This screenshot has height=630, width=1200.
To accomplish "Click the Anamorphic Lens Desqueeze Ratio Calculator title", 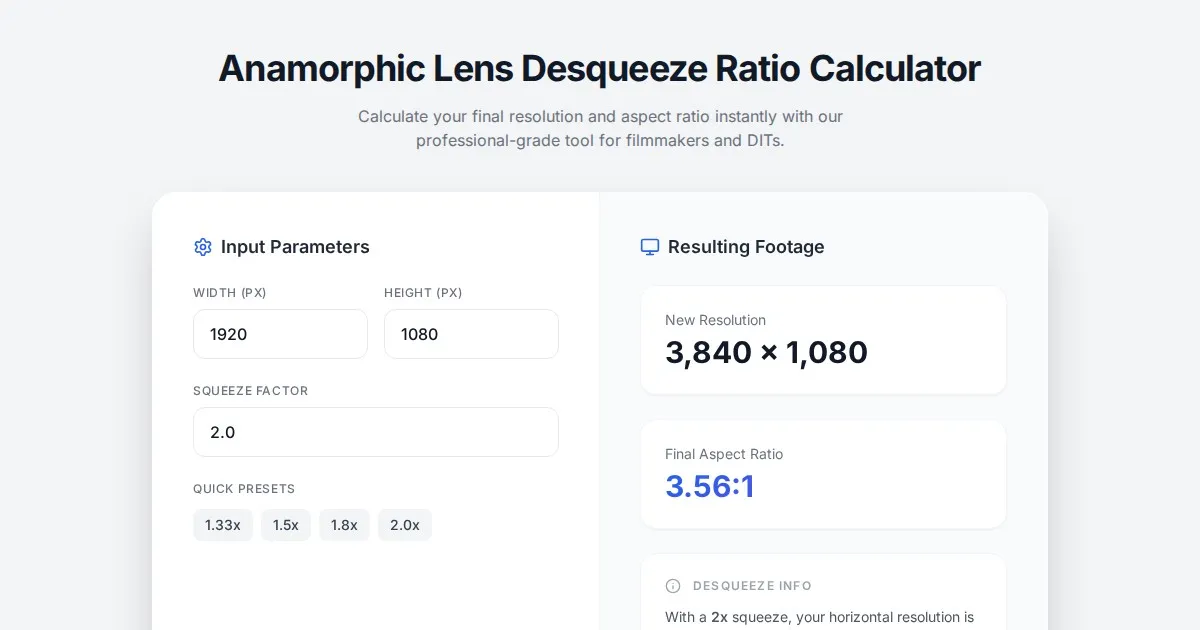I will [600, 68].
